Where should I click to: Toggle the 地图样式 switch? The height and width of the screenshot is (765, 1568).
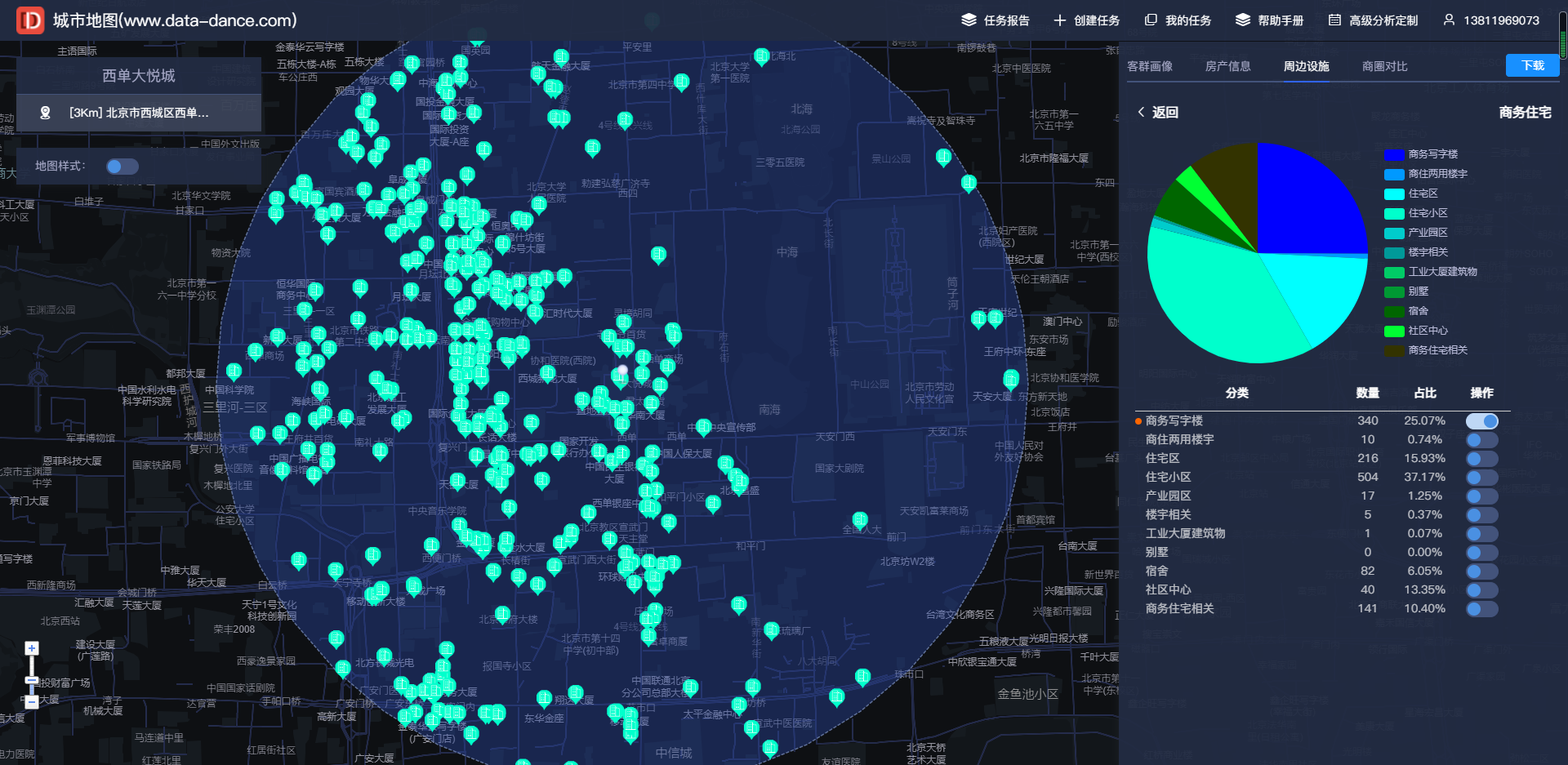point(122,167)
